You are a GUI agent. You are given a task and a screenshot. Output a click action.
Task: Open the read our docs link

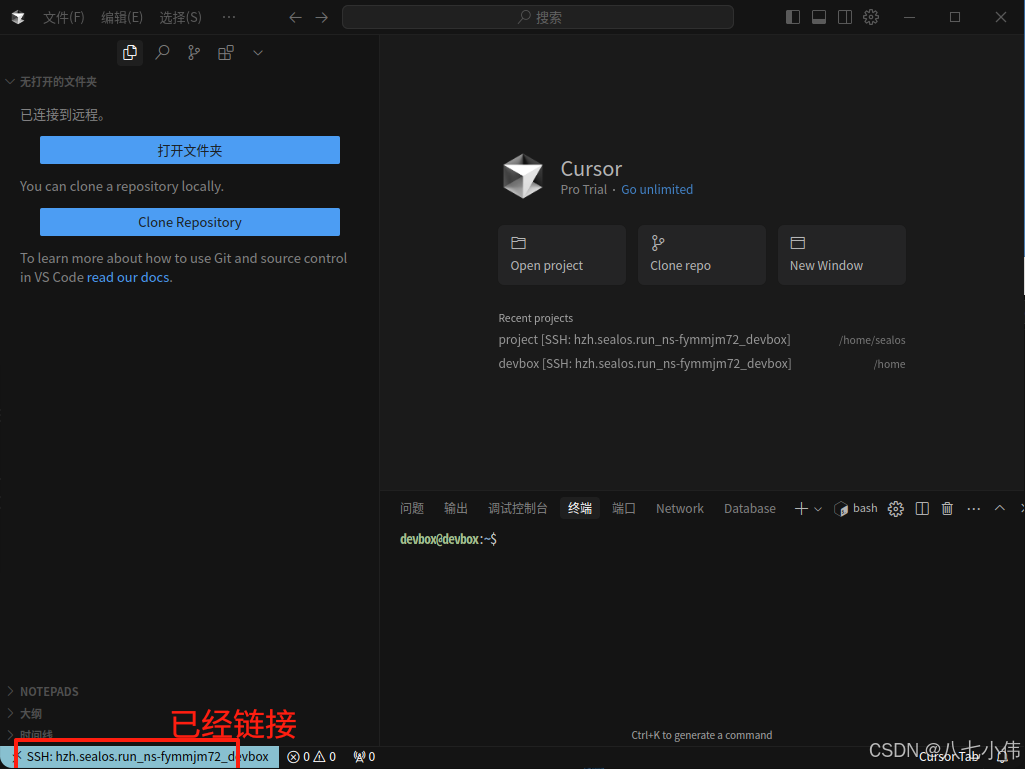click(128, 277)
